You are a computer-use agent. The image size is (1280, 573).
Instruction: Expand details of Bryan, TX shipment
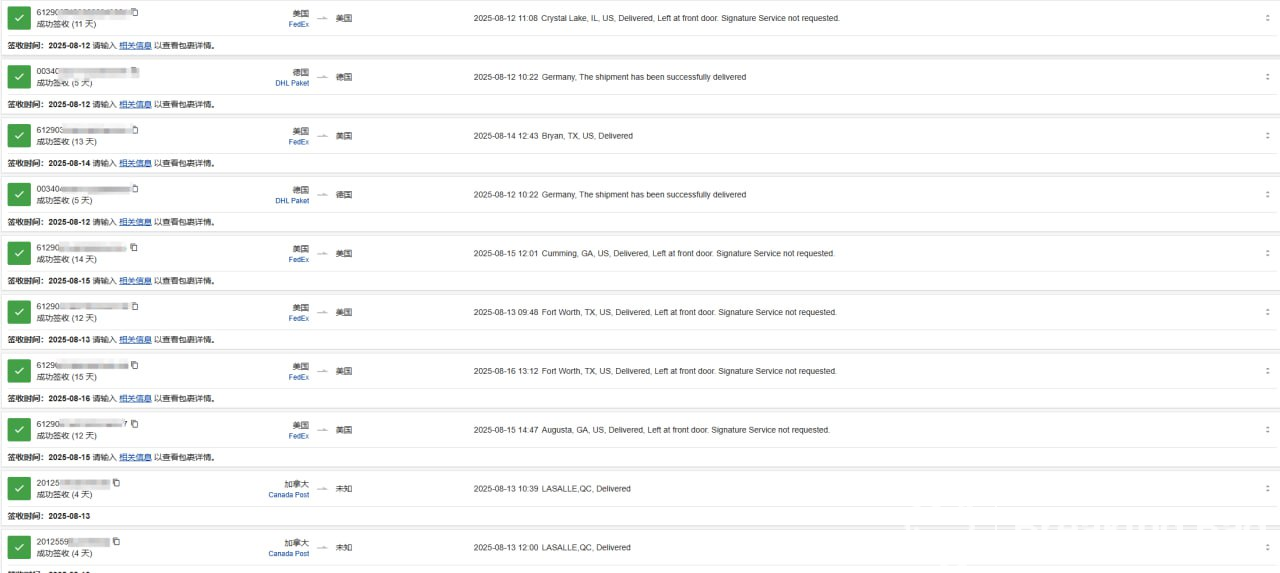pos(1268,136)
